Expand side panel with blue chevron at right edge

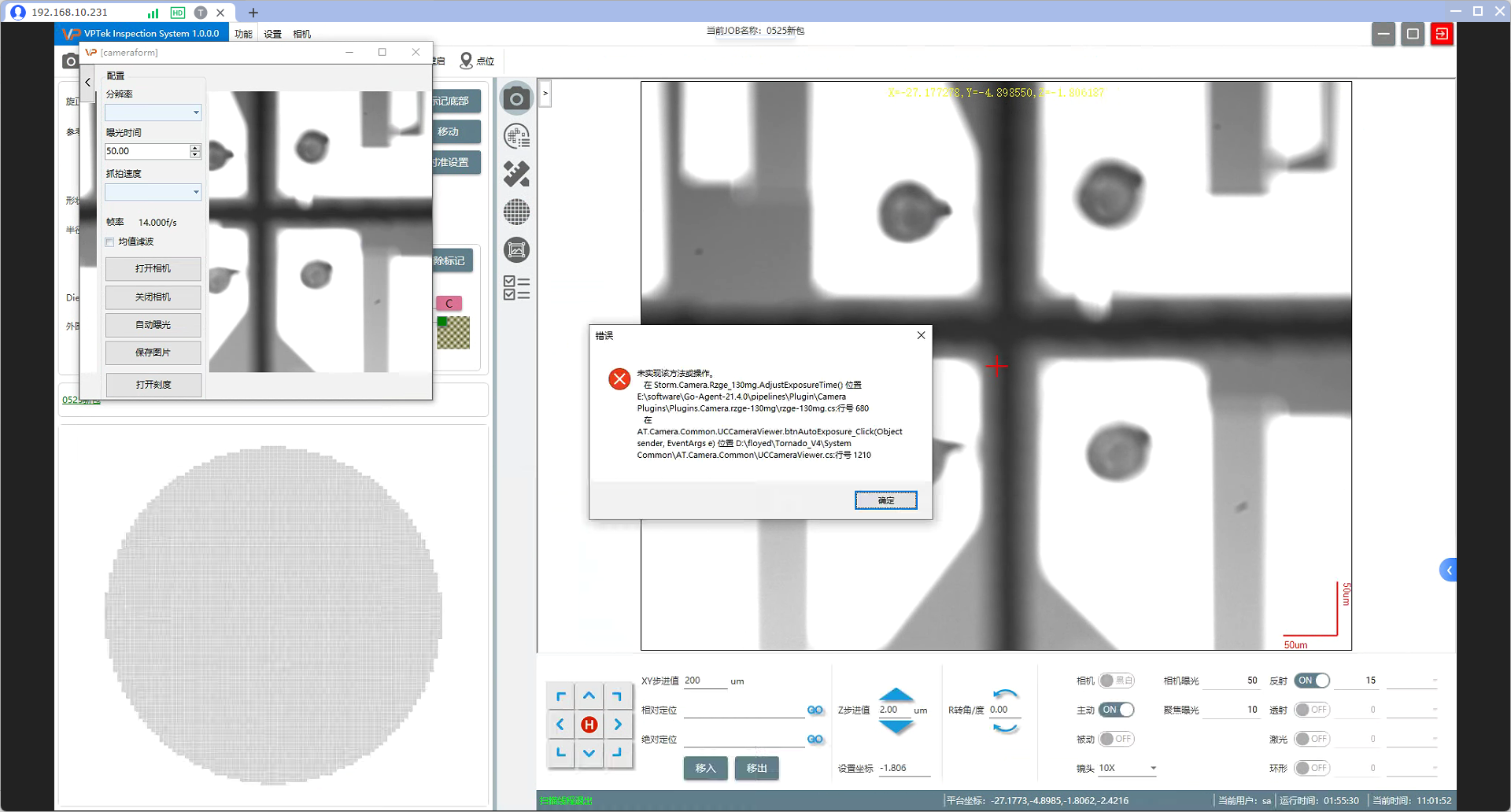click(x=1448, y=570)
